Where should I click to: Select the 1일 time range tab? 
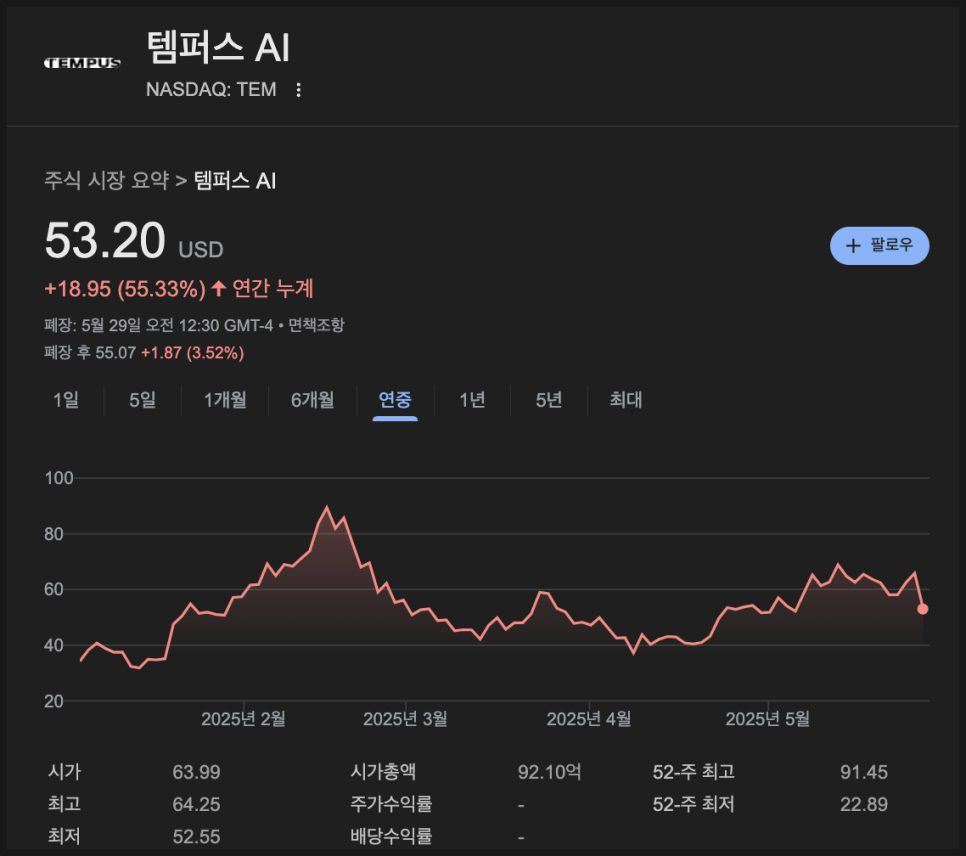click(x=66, y=400)
